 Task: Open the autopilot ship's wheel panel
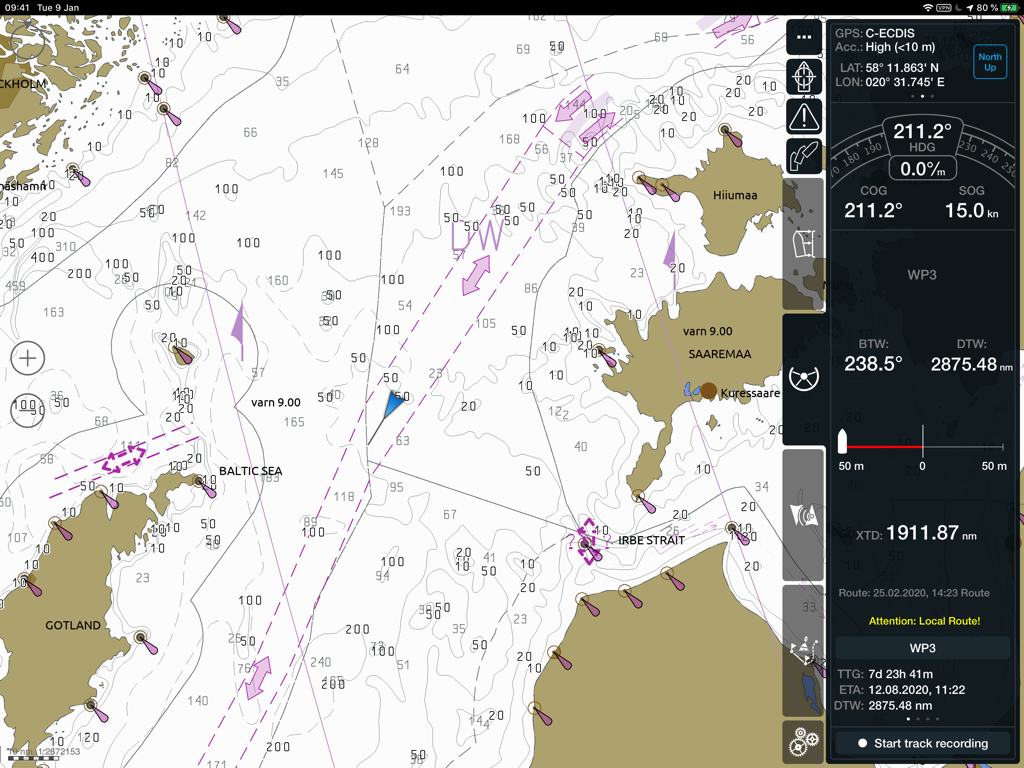(803, 378)
